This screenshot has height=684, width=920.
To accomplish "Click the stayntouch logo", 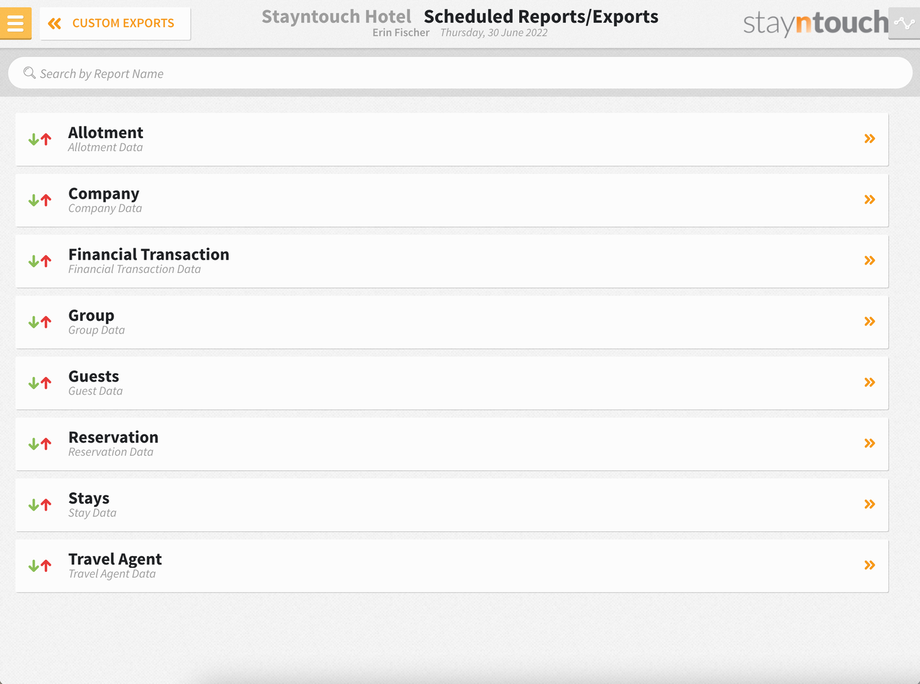I will click(816, 23).
